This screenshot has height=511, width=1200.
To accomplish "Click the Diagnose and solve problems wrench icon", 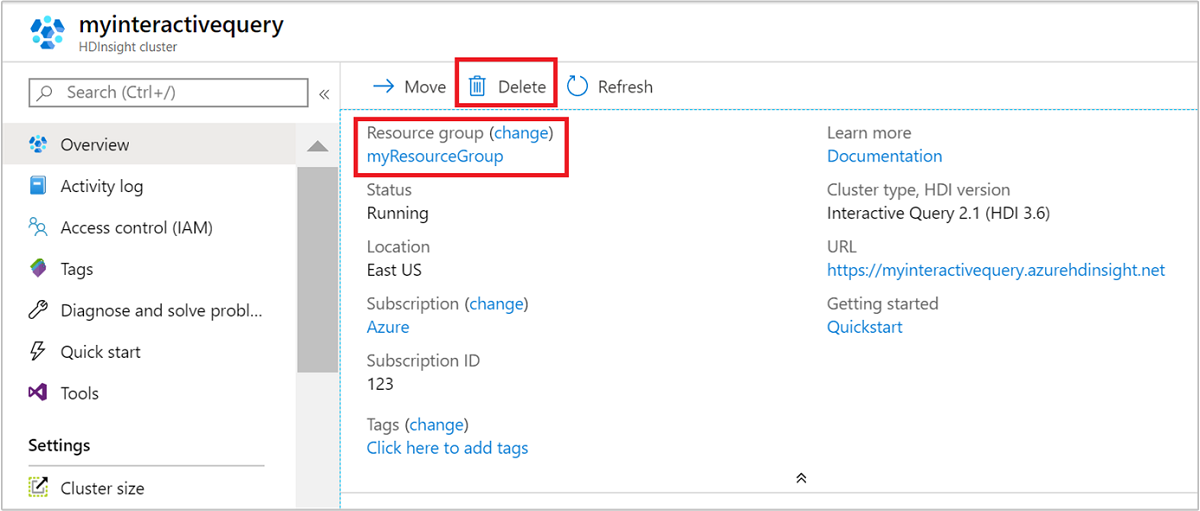I will coord(39,310).
